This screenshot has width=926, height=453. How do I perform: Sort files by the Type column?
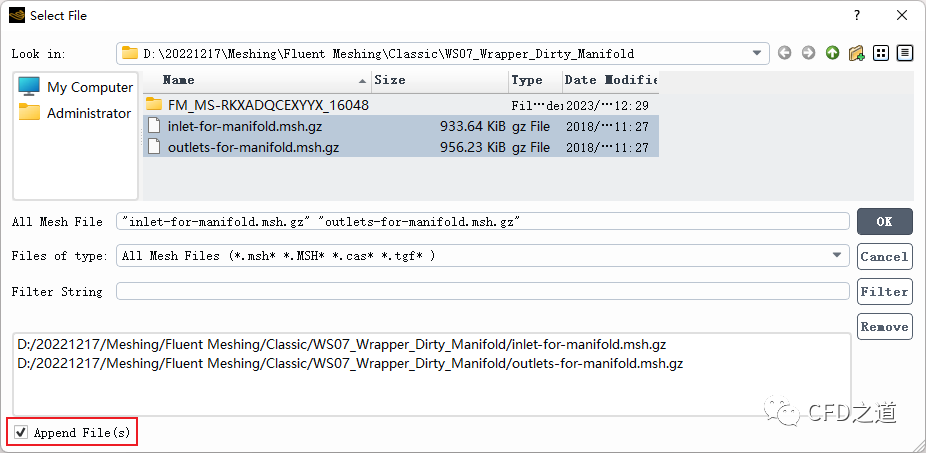(534, 80)
